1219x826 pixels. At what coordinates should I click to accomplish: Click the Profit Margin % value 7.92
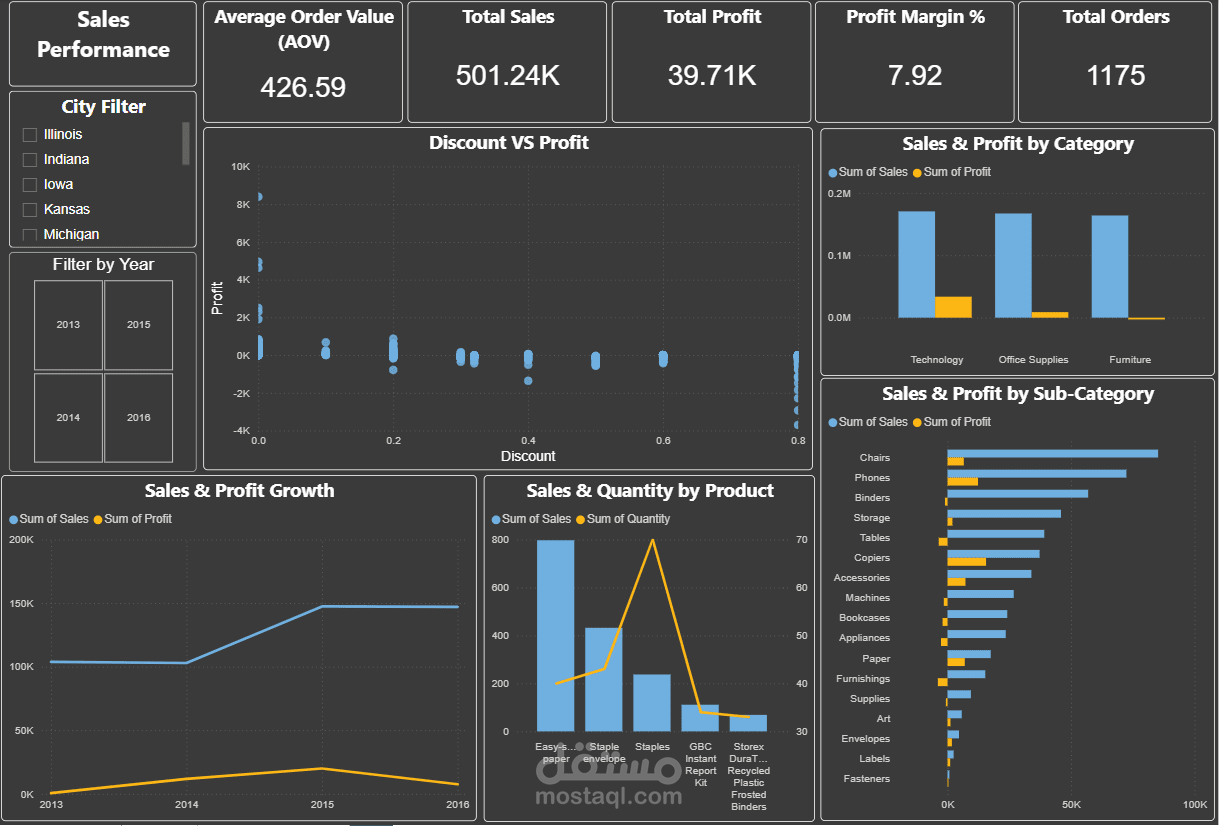pyautogui.click(x=915, y=75)
